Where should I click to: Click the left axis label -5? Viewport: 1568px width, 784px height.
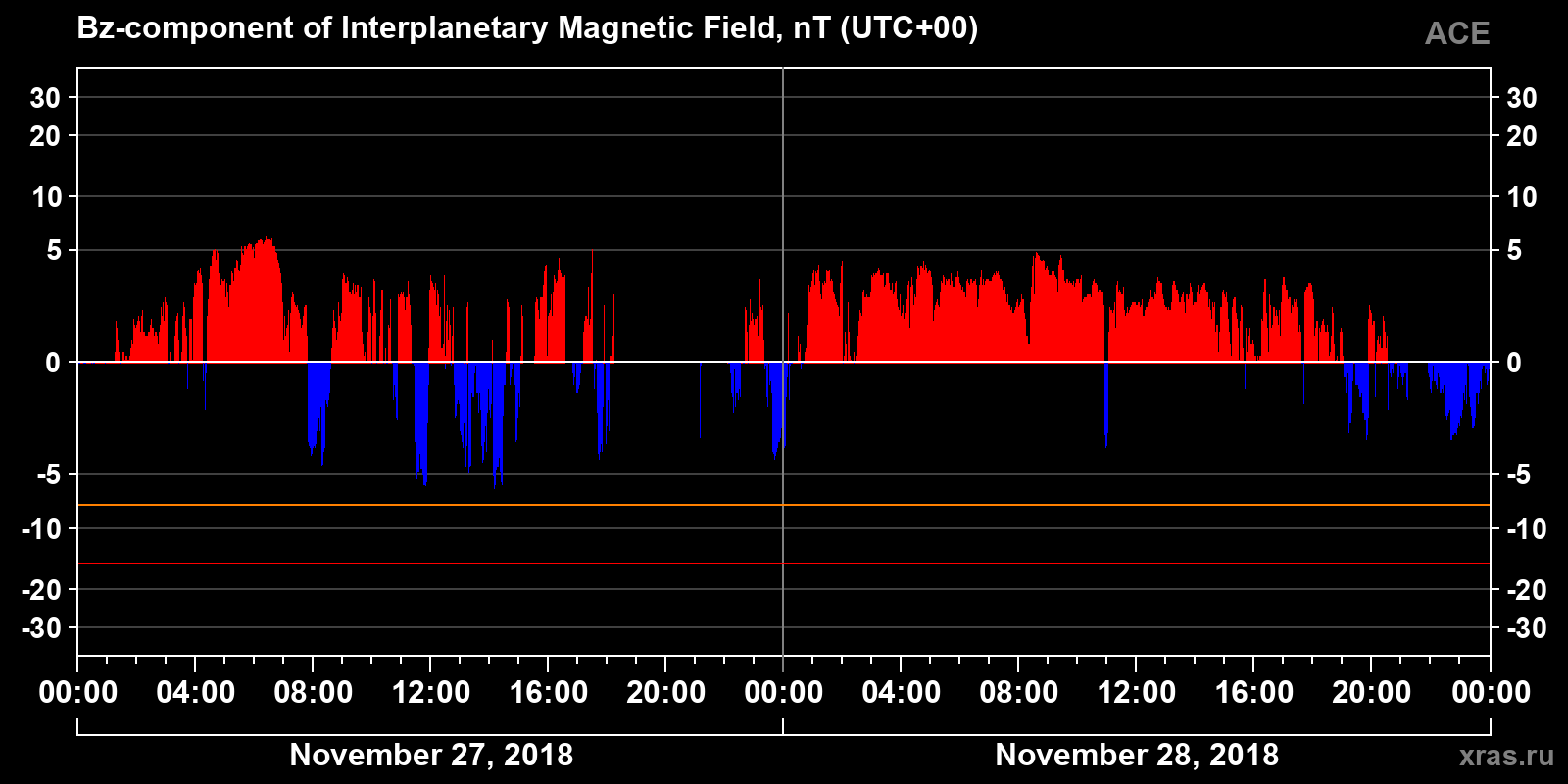coord(49,475)
